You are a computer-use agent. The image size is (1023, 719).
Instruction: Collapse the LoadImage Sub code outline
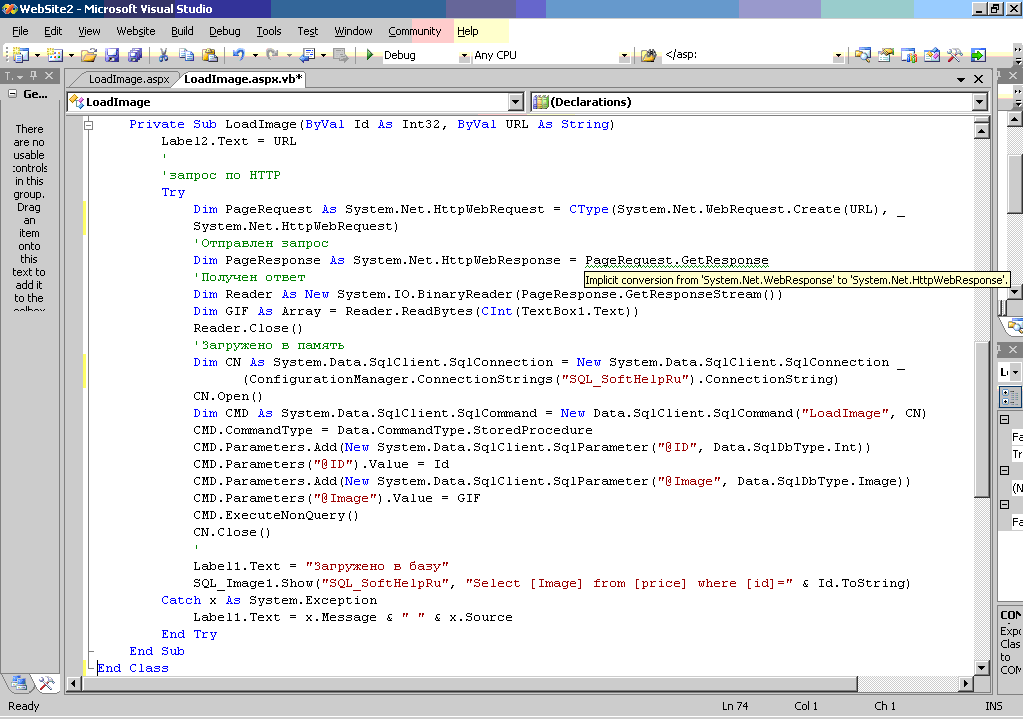click(x=89, y=125)
